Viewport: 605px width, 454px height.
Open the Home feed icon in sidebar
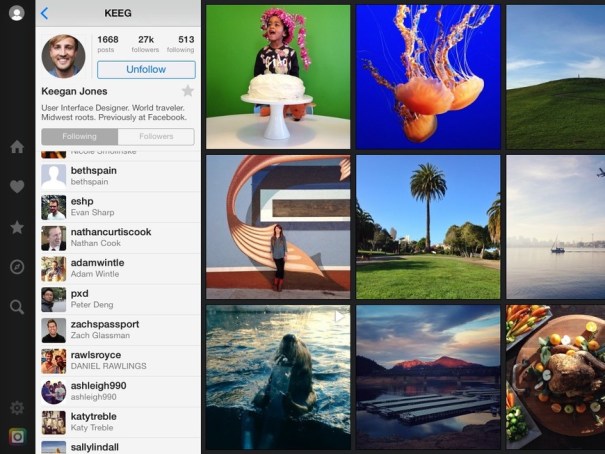click(x=17, y=147)
